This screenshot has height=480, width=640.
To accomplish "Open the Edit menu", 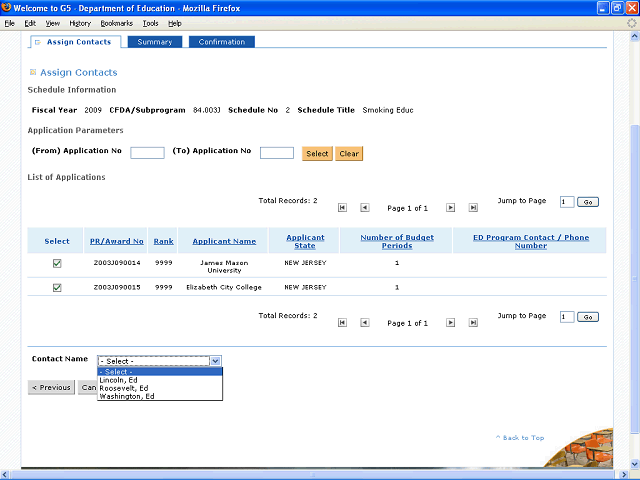I will pos(30,23).
